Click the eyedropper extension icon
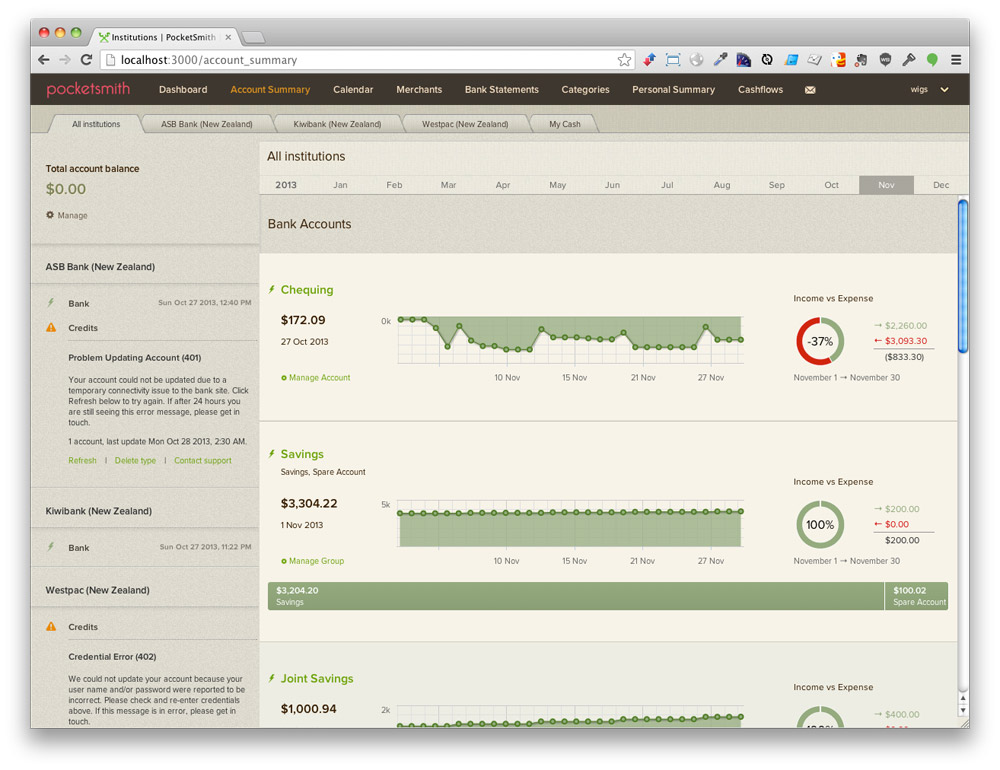The height and width of the screenshot is (770, 1000). (x=720, y=60)
